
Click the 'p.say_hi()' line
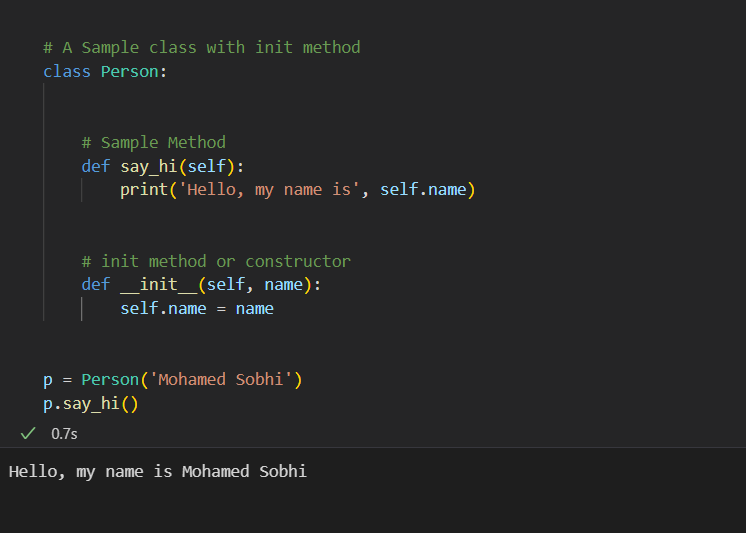click(x=91, y=404)
